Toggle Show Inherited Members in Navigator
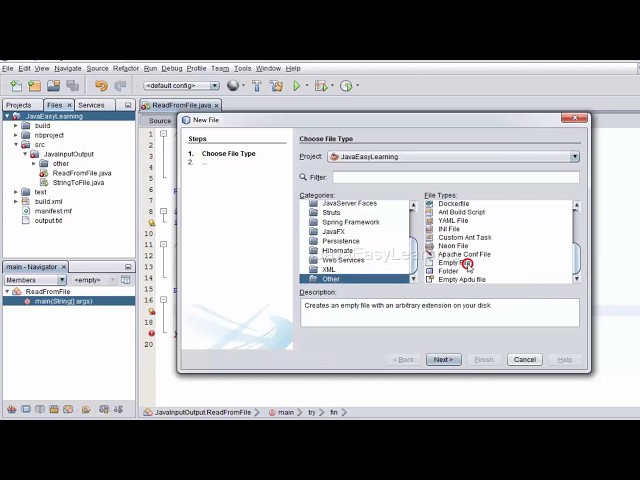Viewport: 640px width, 480px height. click(x=11, y=409)
